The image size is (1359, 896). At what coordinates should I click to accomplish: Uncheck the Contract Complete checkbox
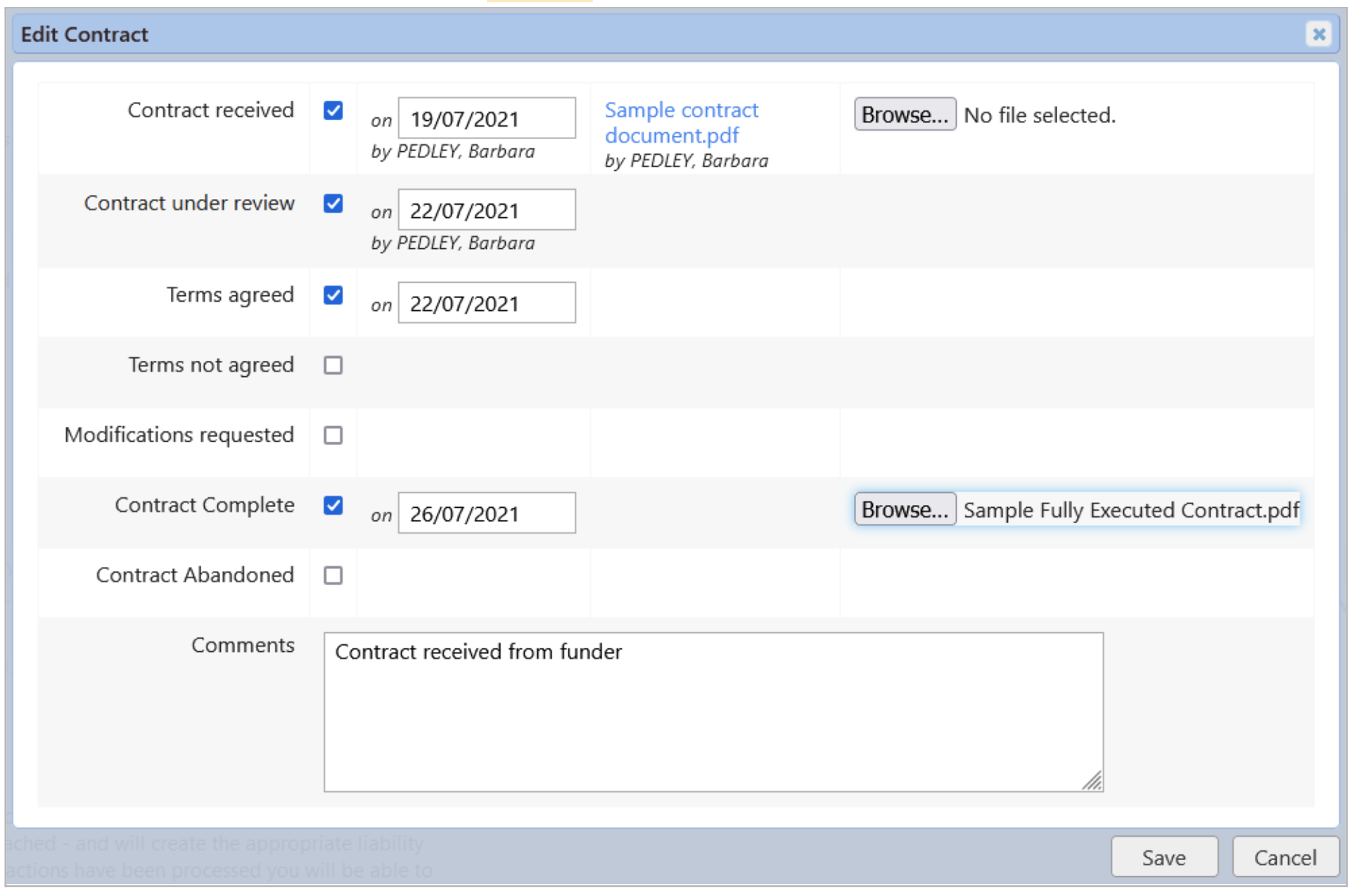pyautogui.click(x=333, y=505)
